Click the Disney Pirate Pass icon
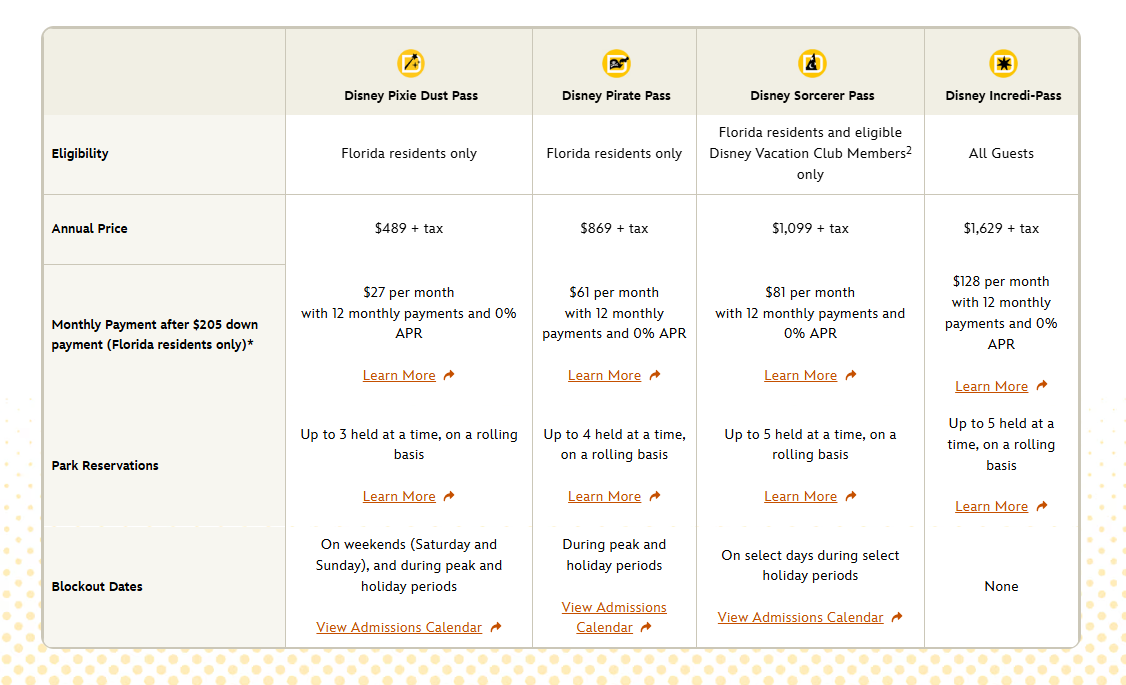Viewport: 1126px width, 685px height. tap(616, 64)
